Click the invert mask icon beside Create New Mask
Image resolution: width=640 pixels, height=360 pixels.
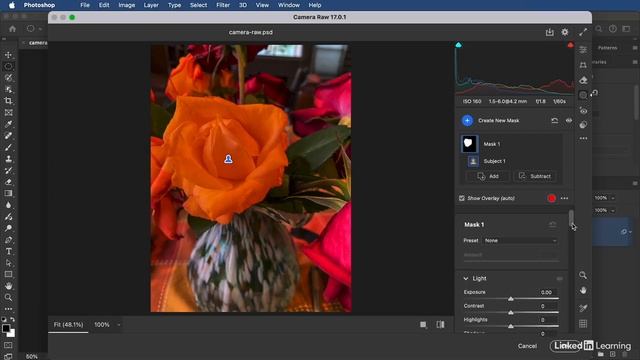tap(554, 121)
